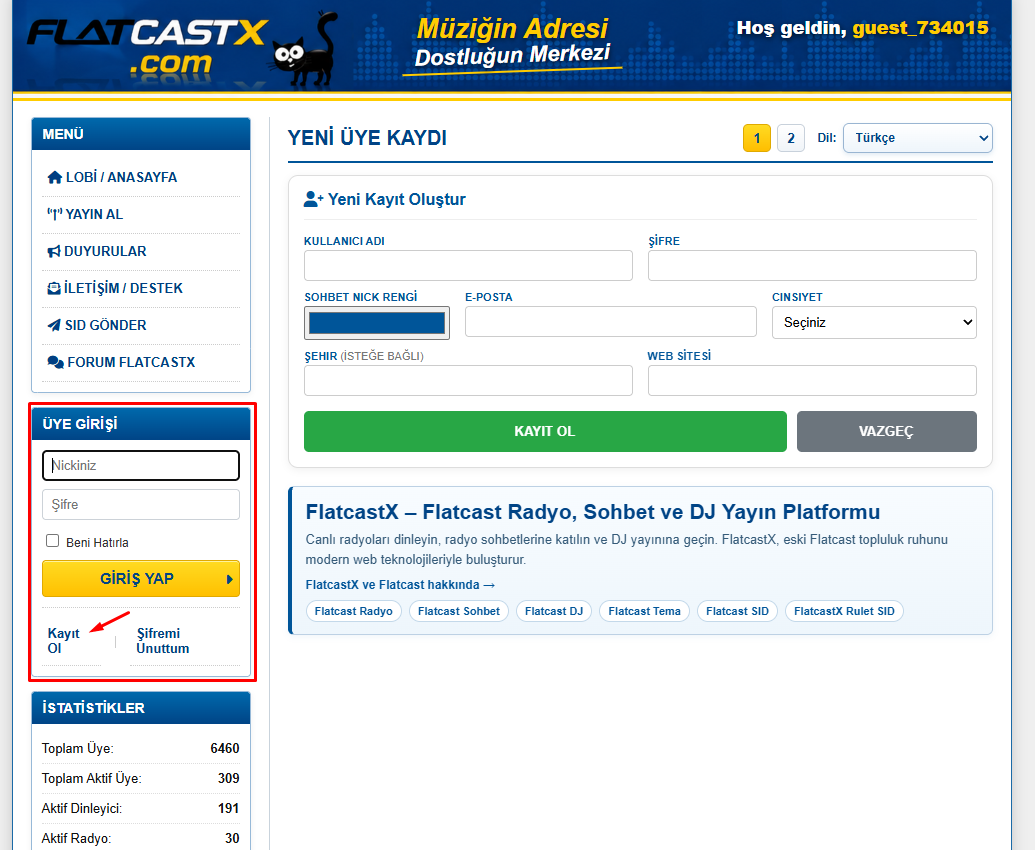The image size is (1035, 850).
Task: Click the Flatcast SID tag
Action: (x=737, y=611)
